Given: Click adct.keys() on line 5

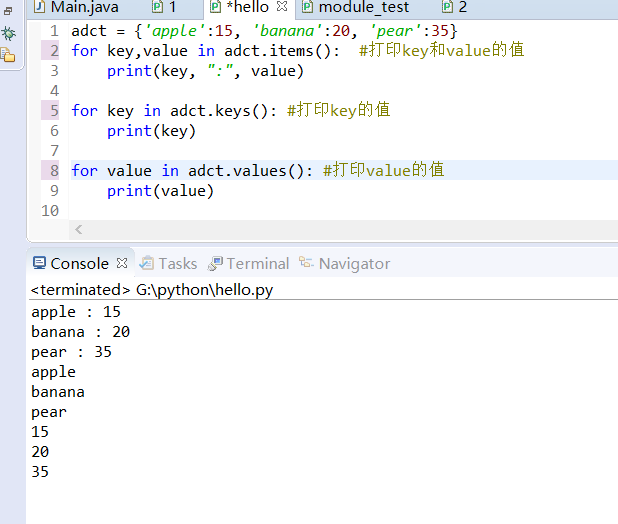Looking at the screenshot, I should point(219,111).
